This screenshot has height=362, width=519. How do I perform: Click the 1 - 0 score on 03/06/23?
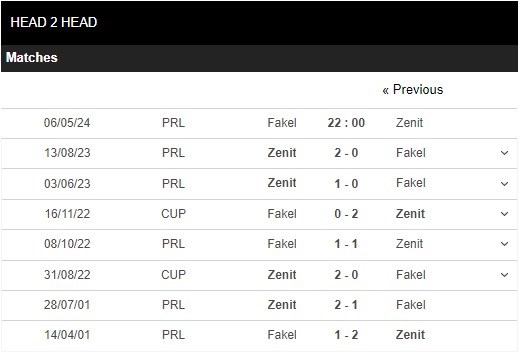pos(346,184)
